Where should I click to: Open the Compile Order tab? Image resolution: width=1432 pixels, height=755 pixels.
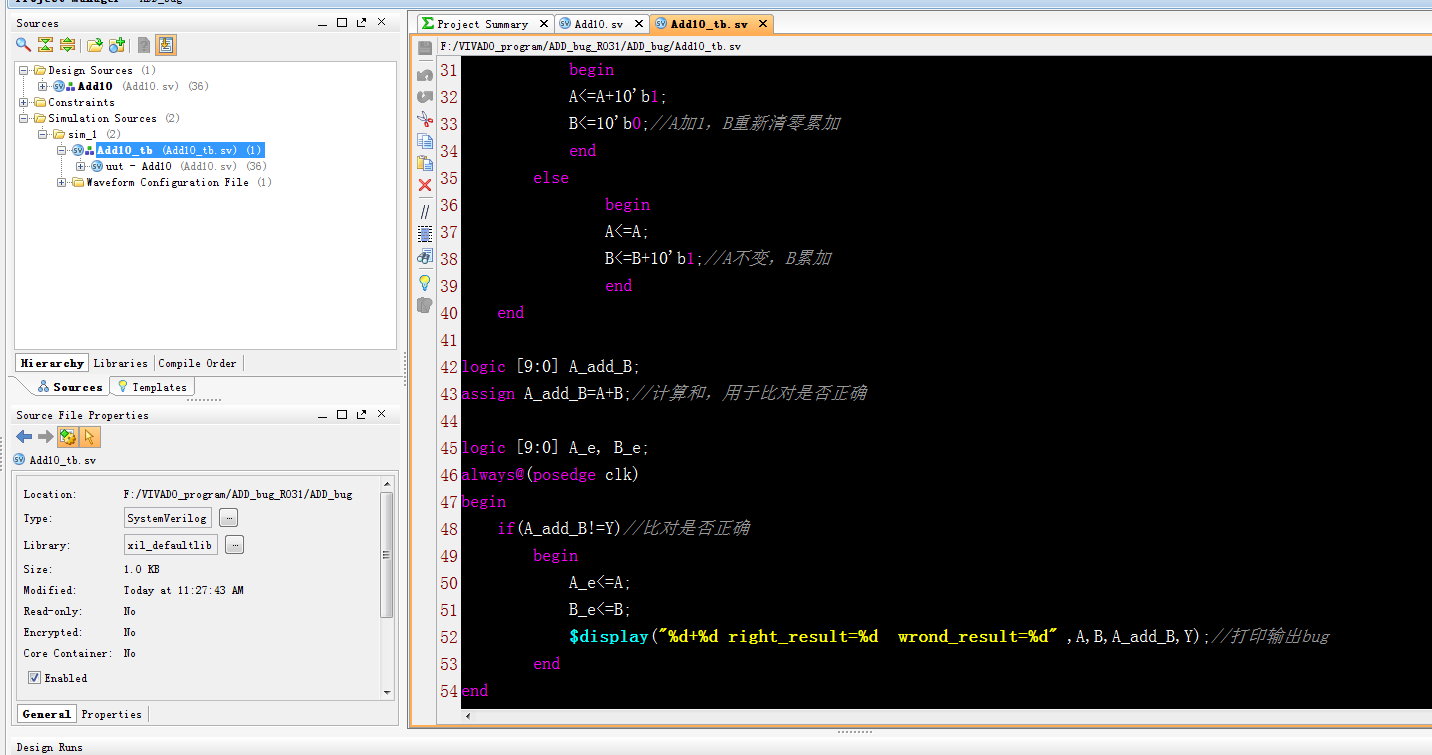197,363
